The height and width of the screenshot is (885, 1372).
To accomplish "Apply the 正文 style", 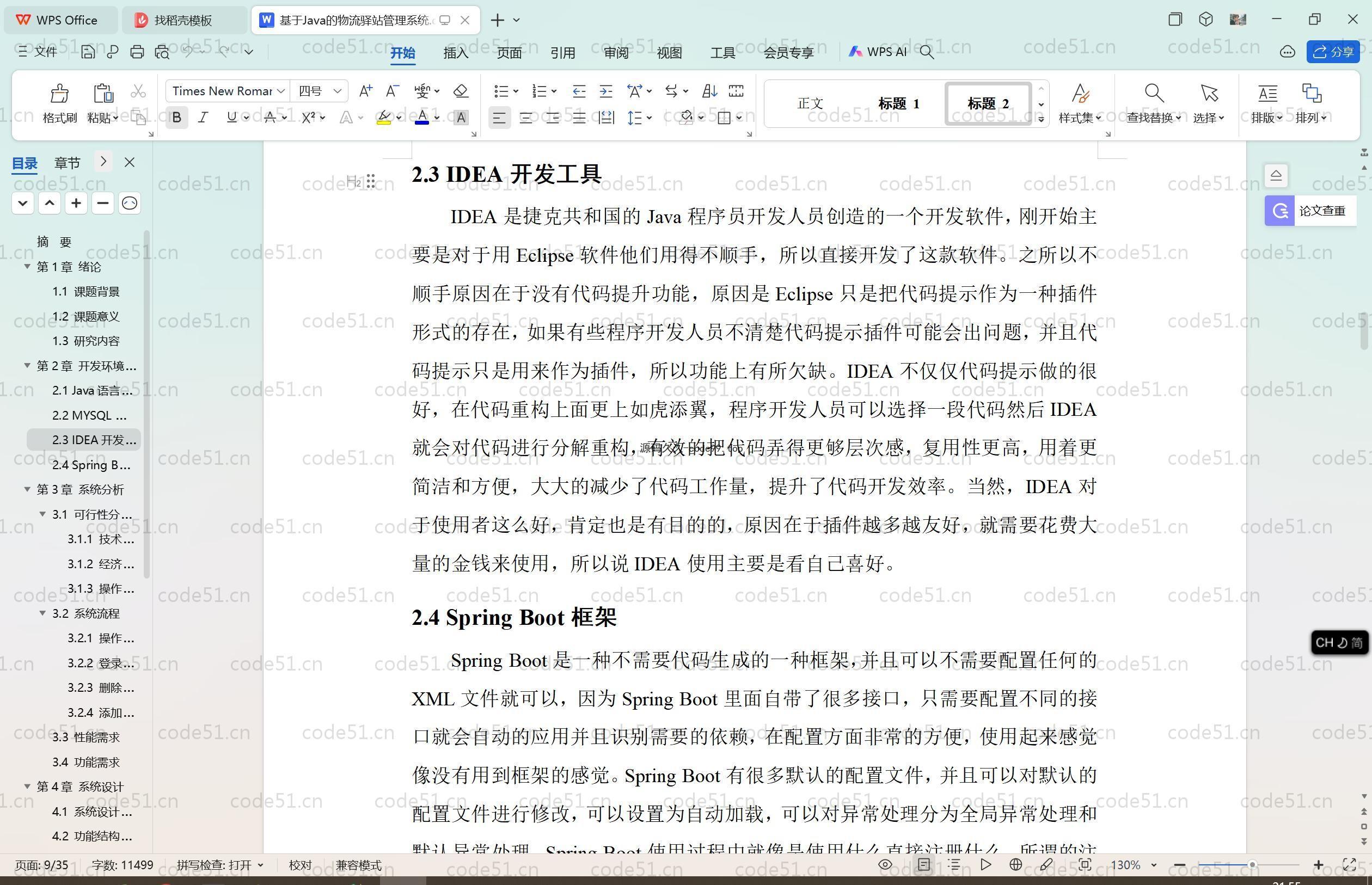I will [811, 103].
